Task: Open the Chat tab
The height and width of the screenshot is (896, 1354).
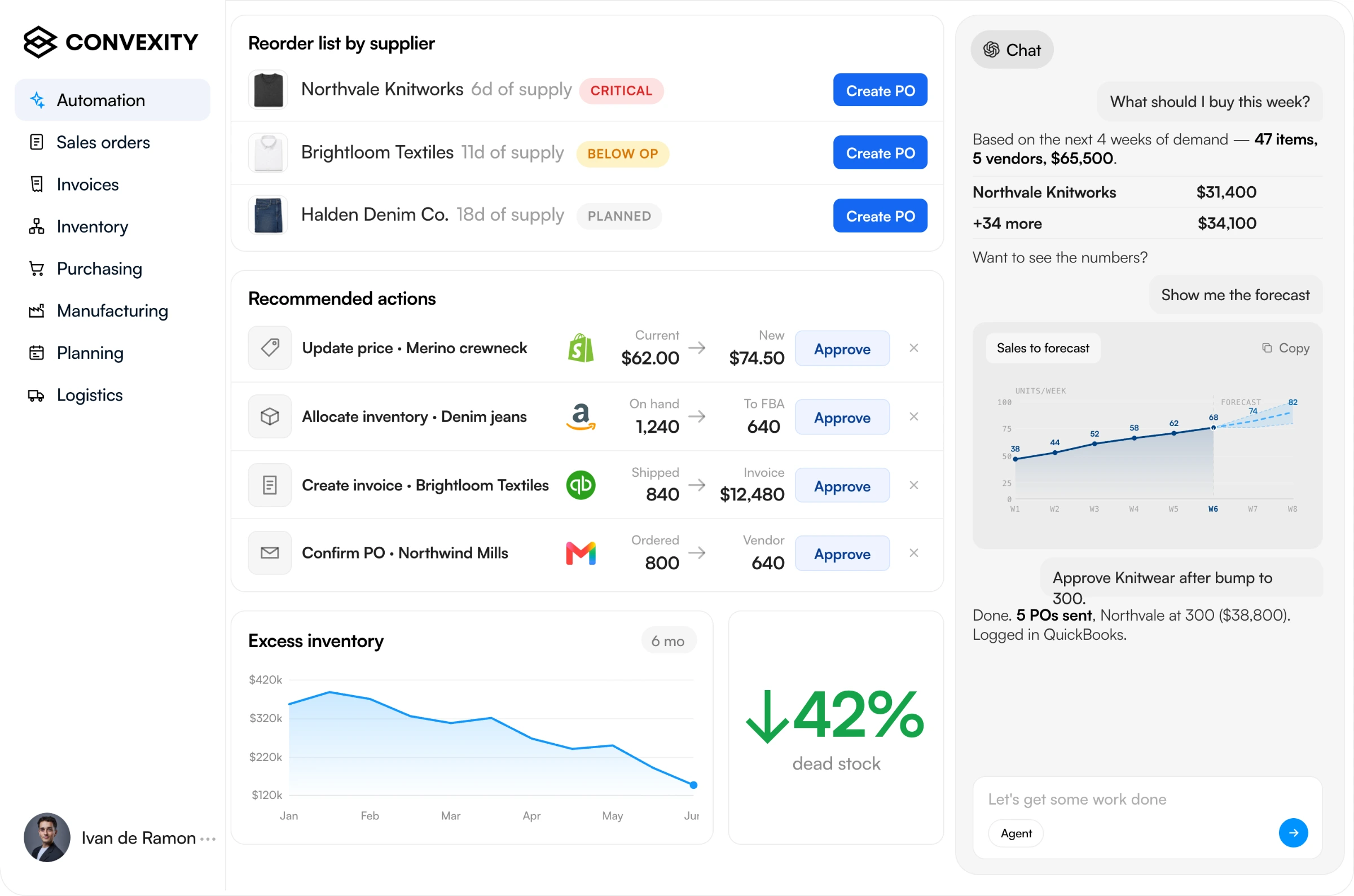Action: point(1012,50)
